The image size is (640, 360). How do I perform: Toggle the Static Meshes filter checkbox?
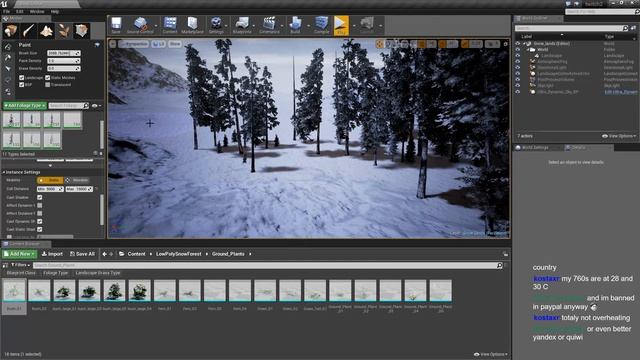pyautogui.click(x=48, y=78)
